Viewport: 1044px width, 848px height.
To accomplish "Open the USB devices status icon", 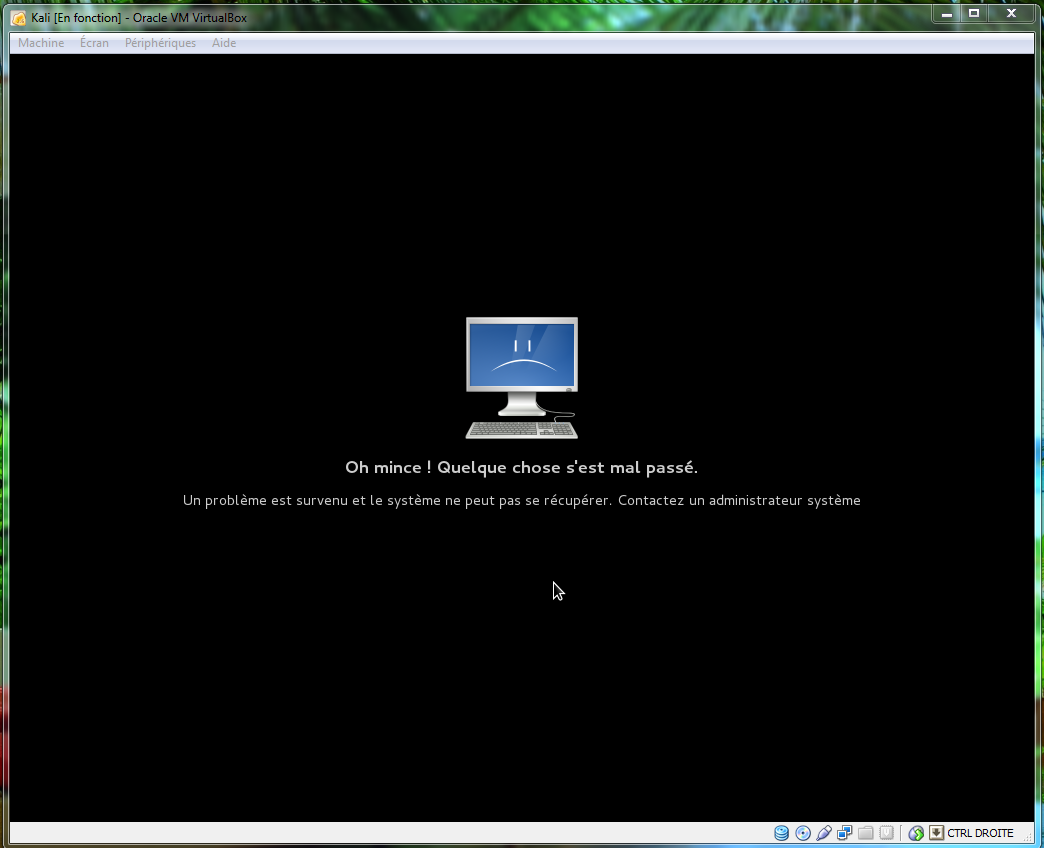I will 824,833.
